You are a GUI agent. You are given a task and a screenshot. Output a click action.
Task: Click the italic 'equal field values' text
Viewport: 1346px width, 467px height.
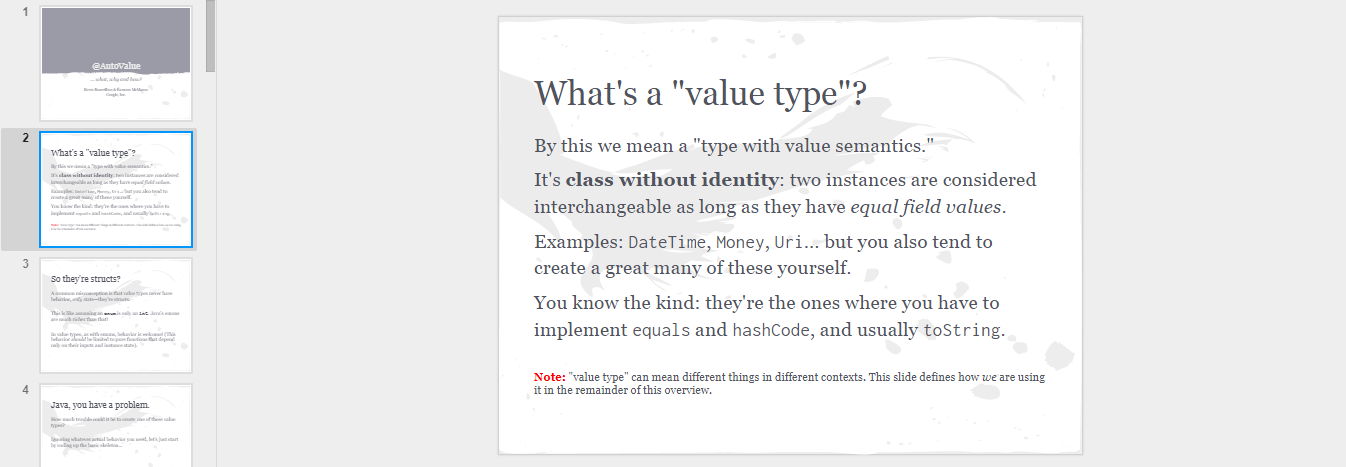pos(925,208)
